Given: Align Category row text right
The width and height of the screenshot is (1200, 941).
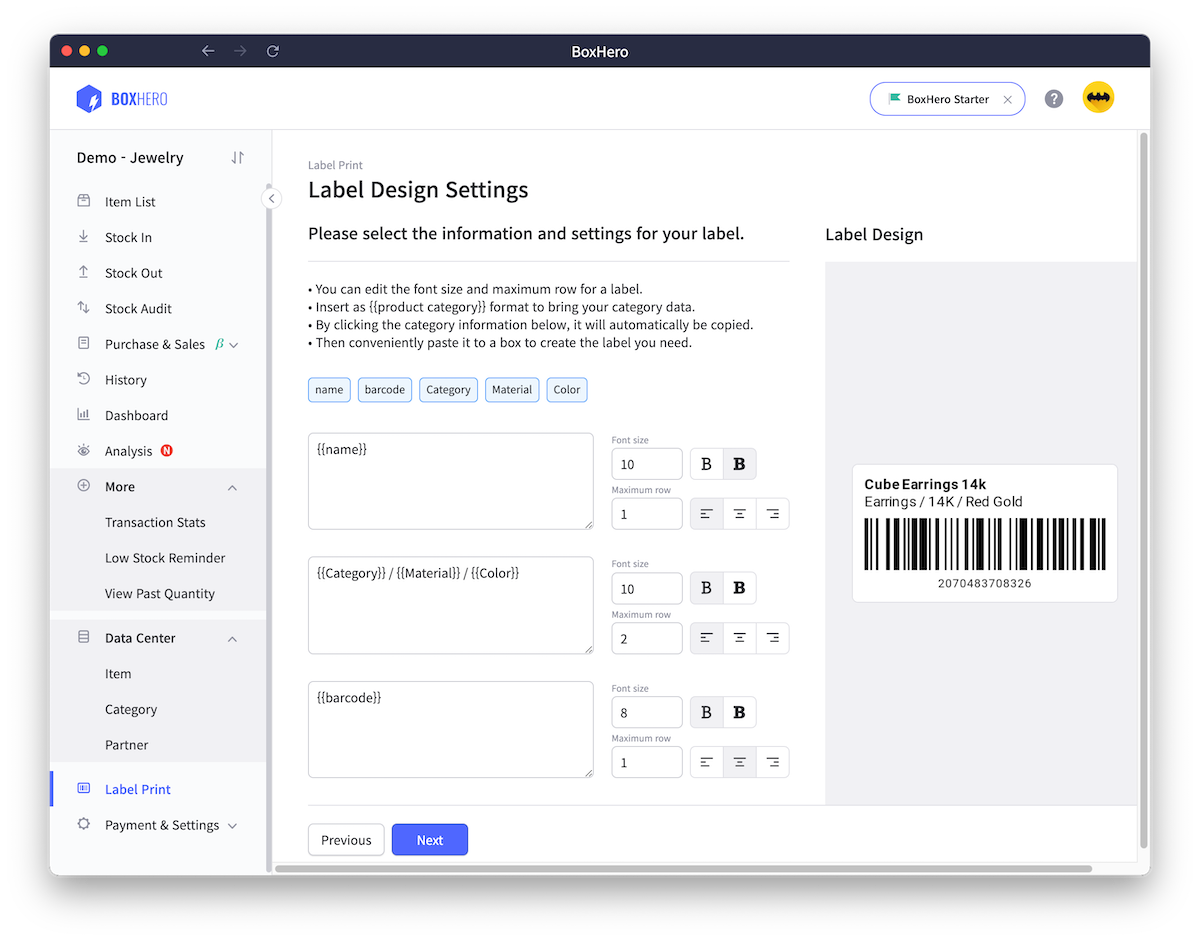Looking at the screenshot, I should pos(773,638).
